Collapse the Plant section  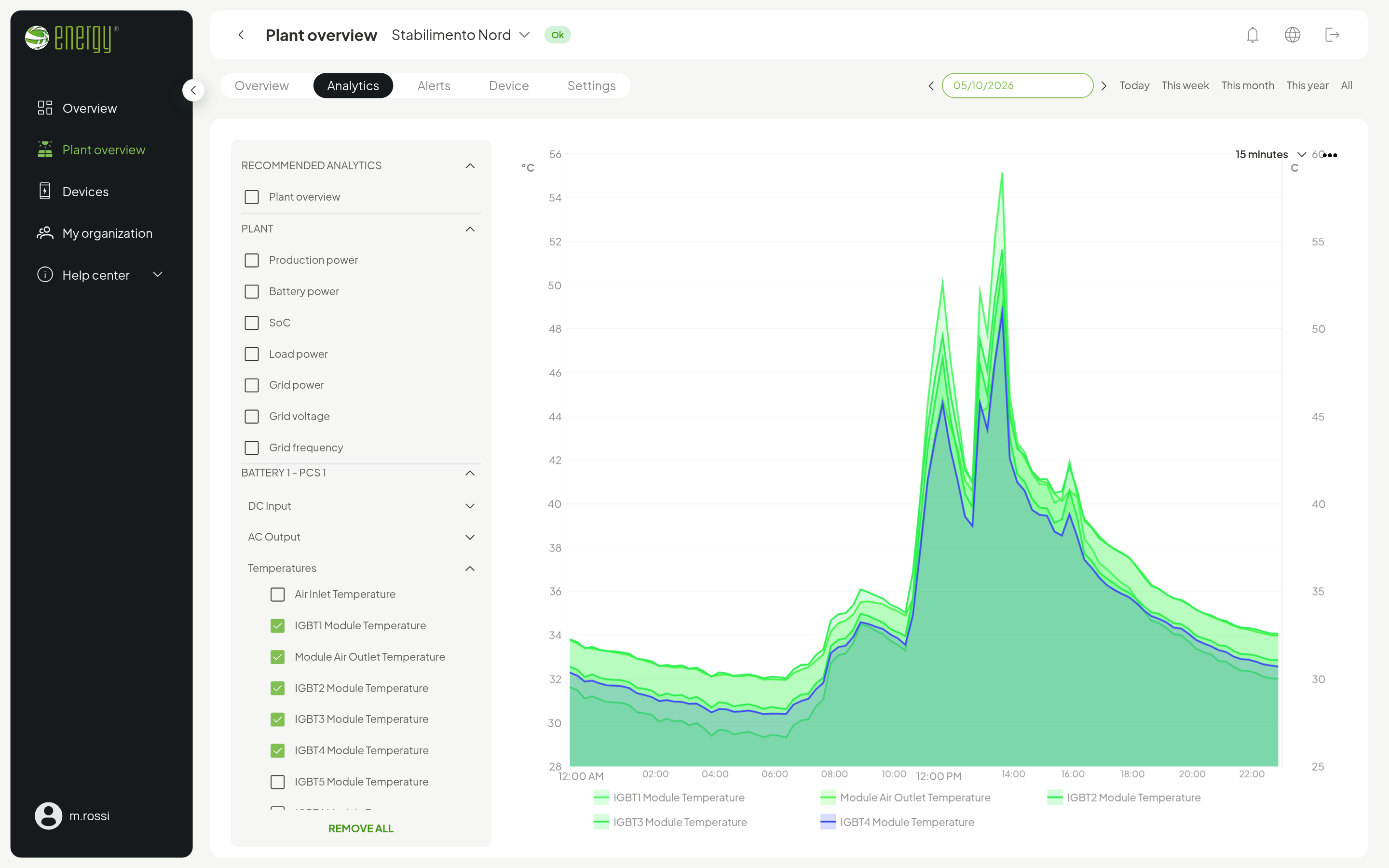[x=470, y=229]
